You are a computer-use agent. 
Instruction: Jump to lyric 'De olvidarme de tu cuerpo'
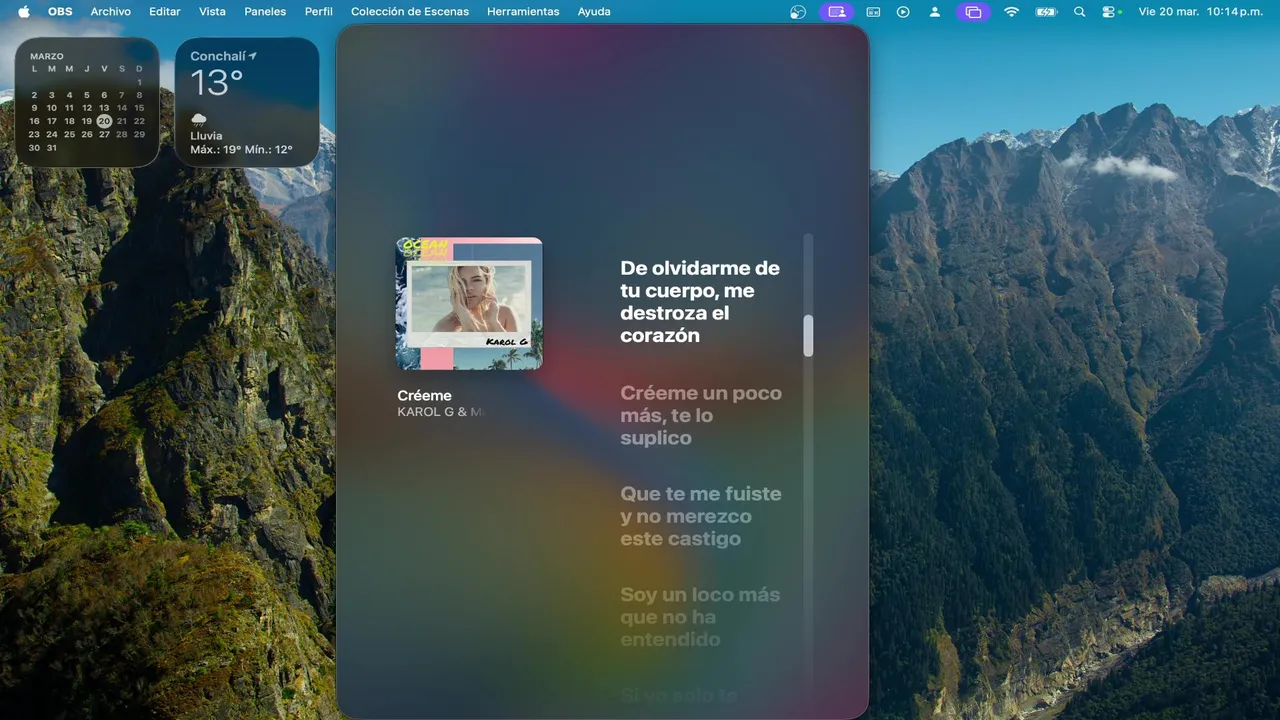tap(700, 302)
